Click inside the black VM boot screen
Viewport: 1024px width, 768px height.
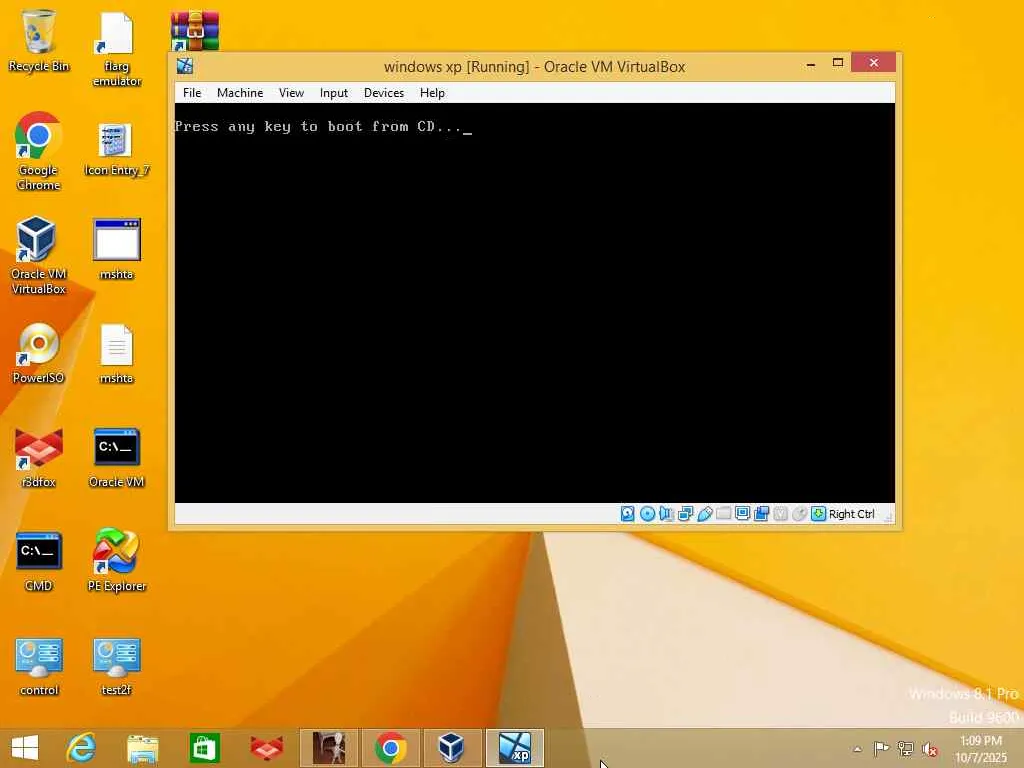click(x=534, y=303)
